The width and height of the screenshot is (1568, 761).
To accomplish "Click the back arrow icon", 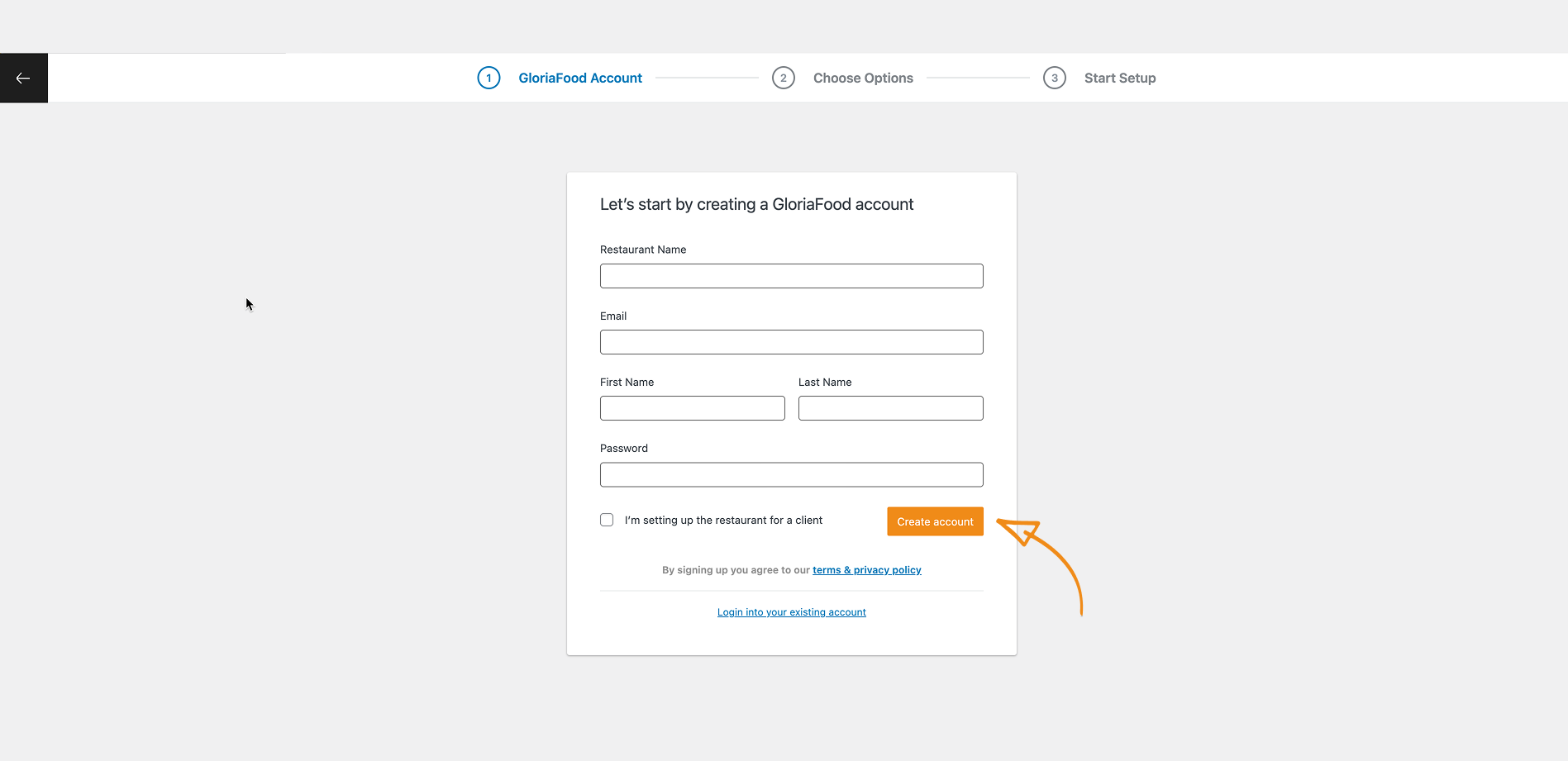I will click(23, 78).
